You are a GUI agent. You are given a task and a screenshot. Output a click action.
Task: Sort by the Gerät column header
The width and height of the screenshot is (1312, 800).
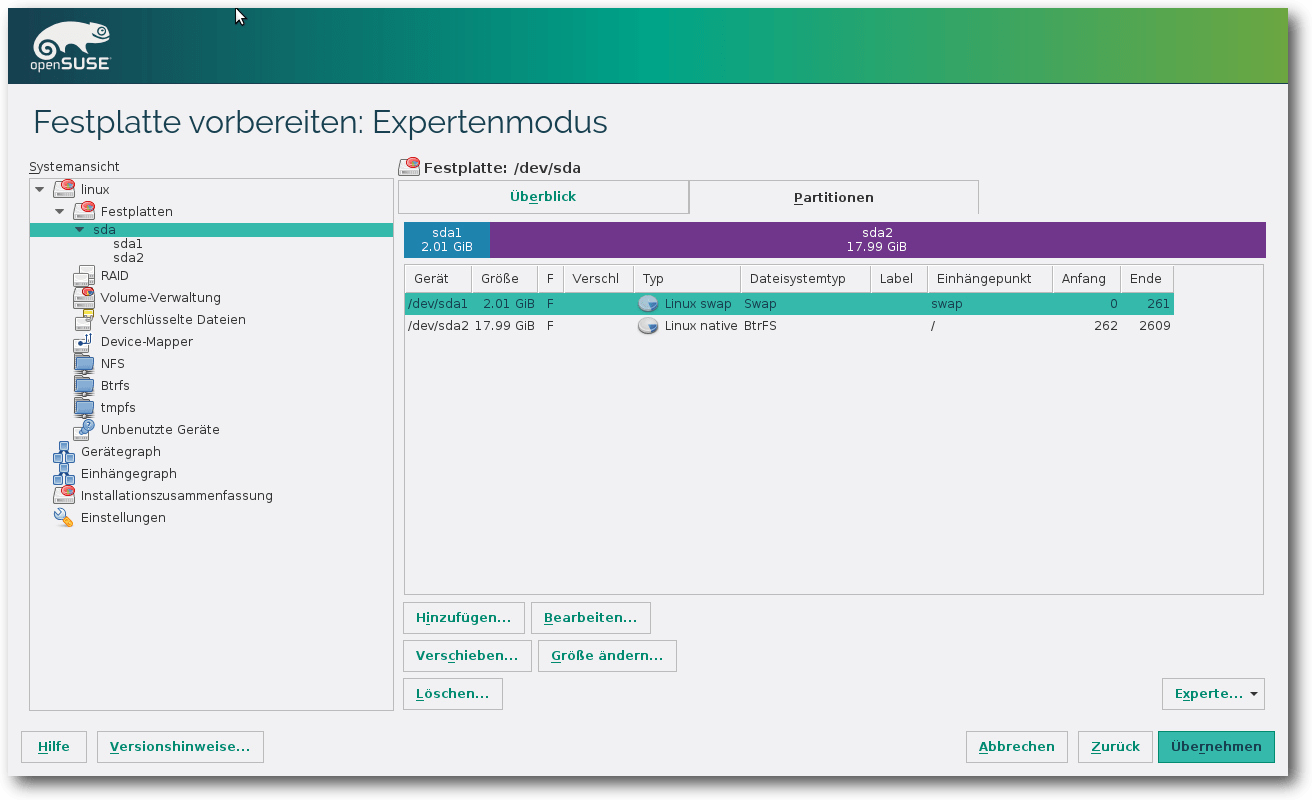(x=438, y=279)
